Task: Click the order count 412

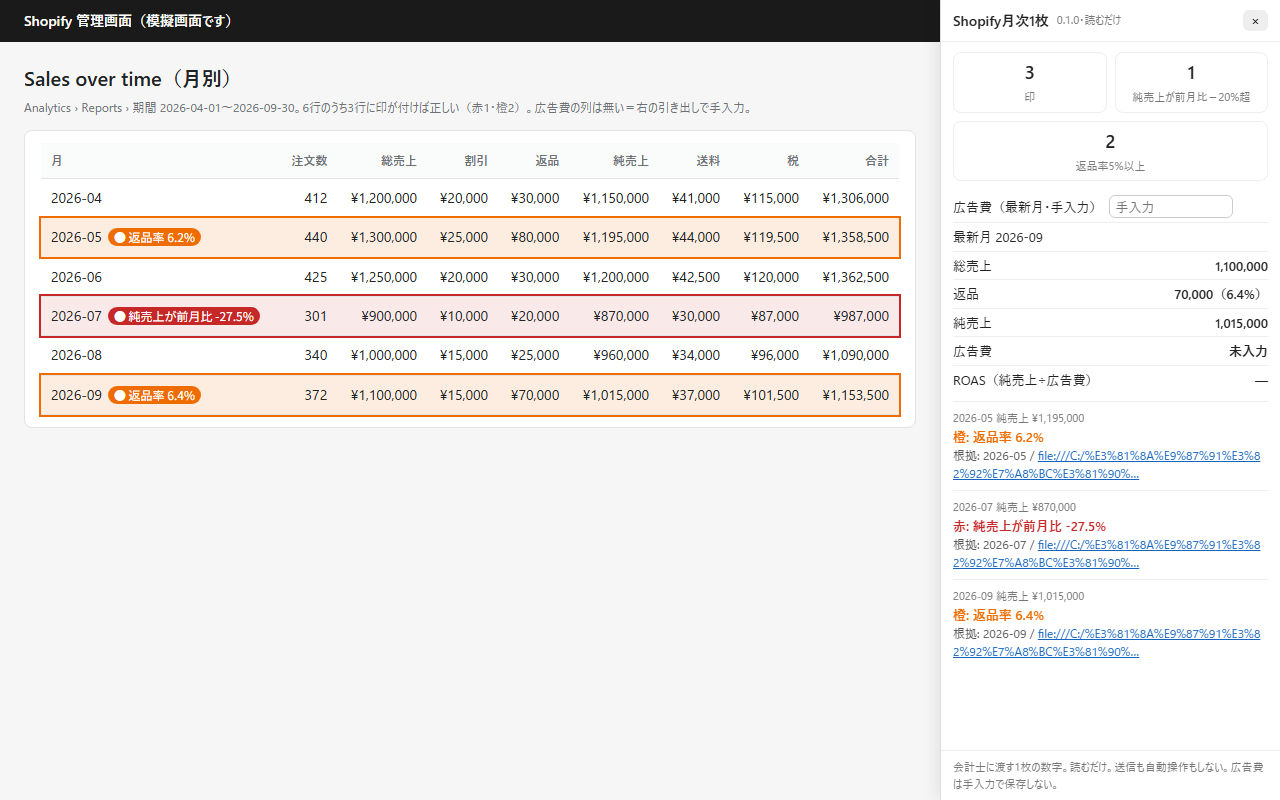Action: (316, 198)
